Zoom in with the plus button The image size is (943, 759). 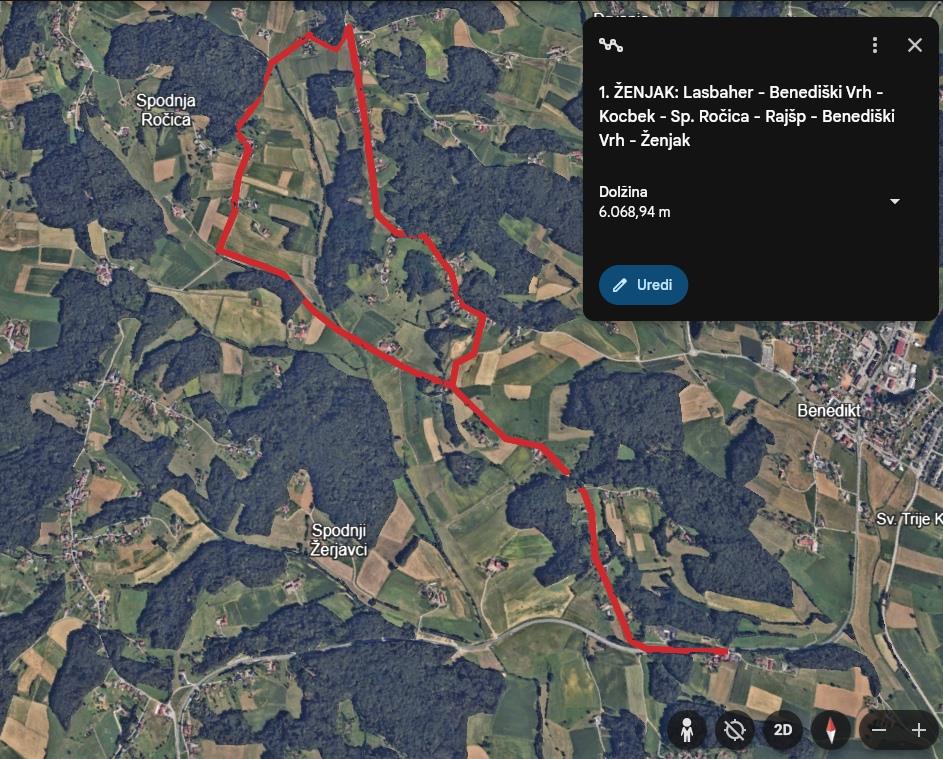[x=918, y=730]
